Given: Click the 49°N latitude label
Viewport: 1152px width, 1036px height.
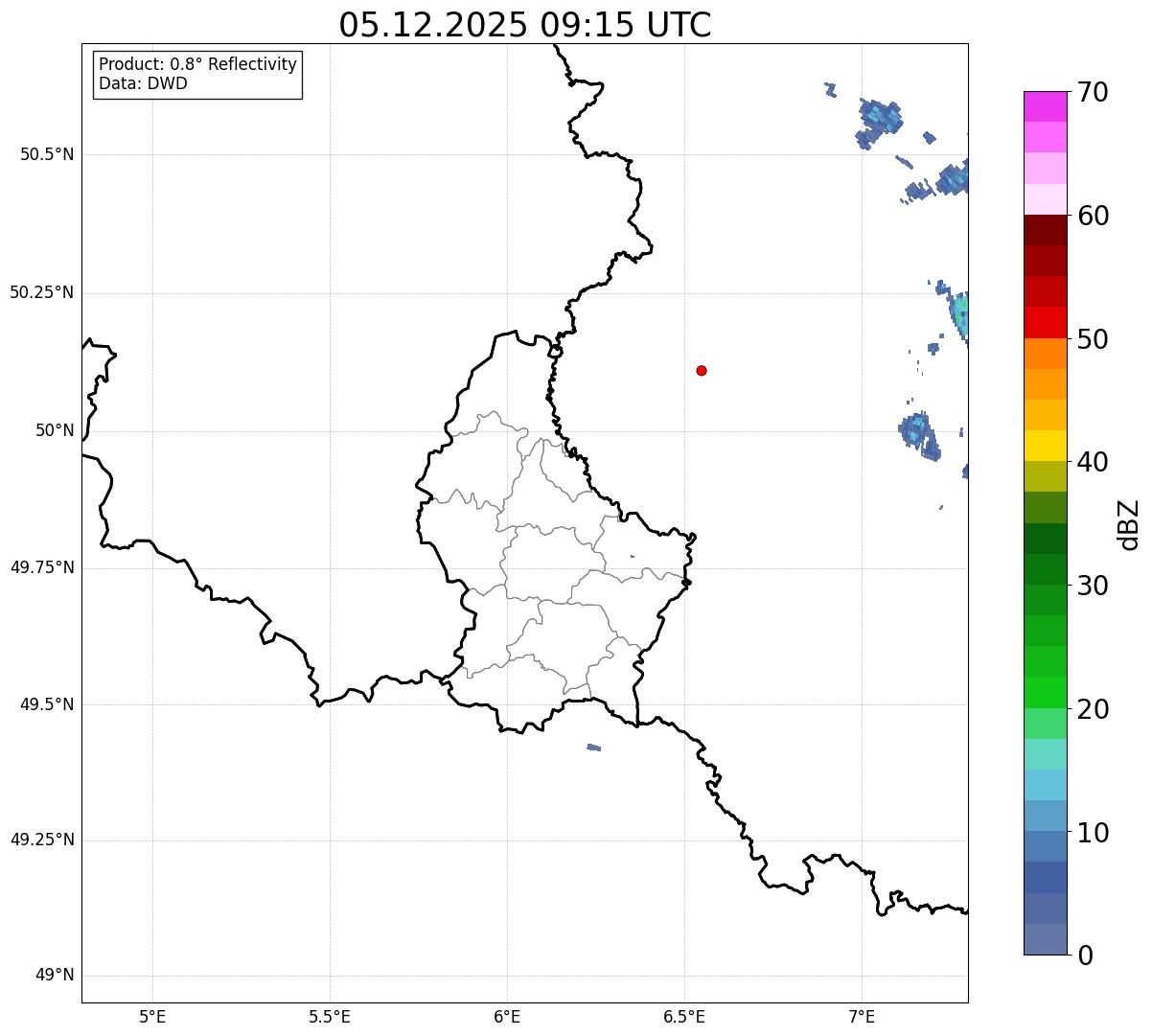Looking at the screenshot, I should point(56,976).
